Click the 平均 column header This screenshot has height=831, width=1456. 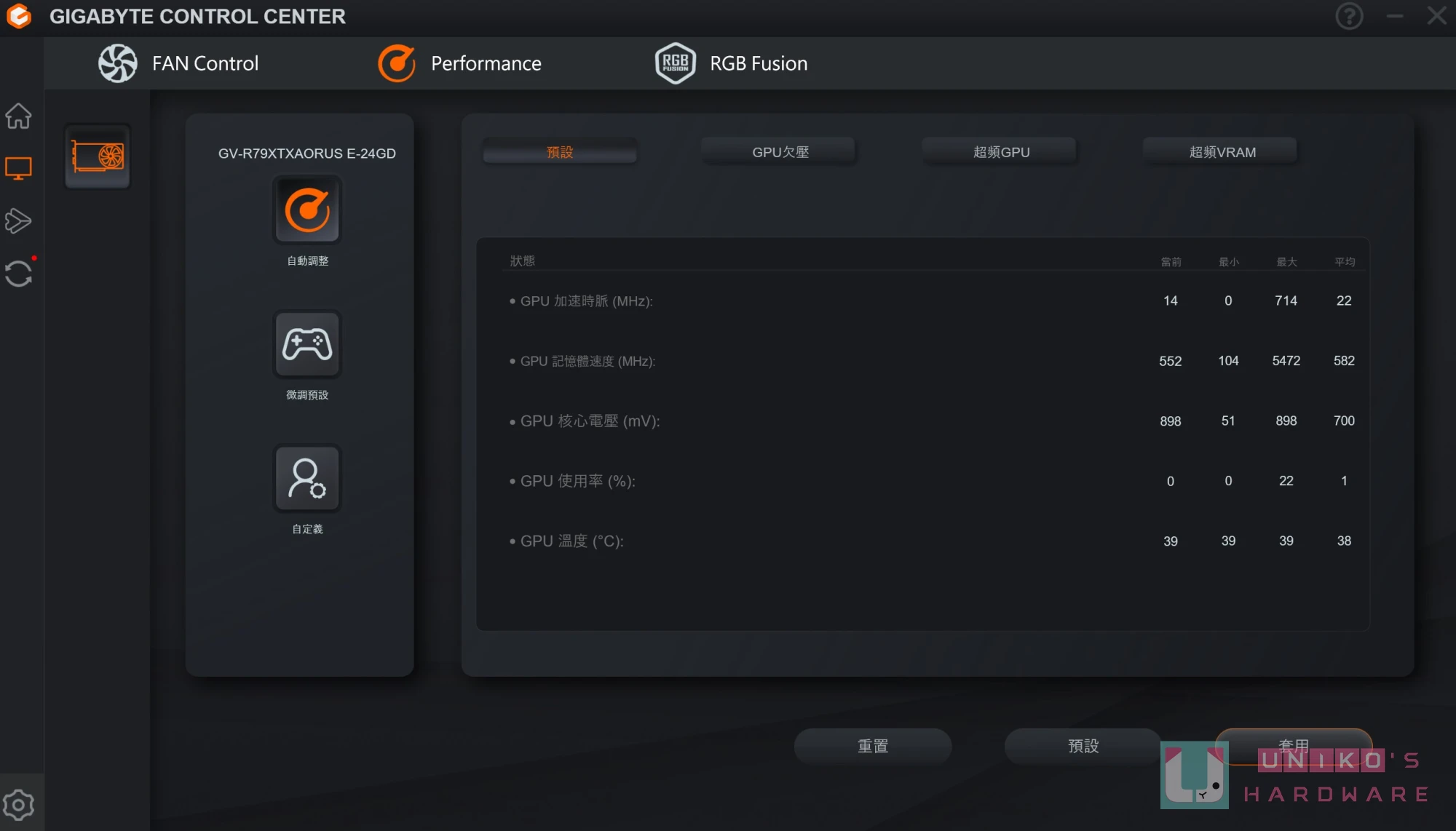1345,262
